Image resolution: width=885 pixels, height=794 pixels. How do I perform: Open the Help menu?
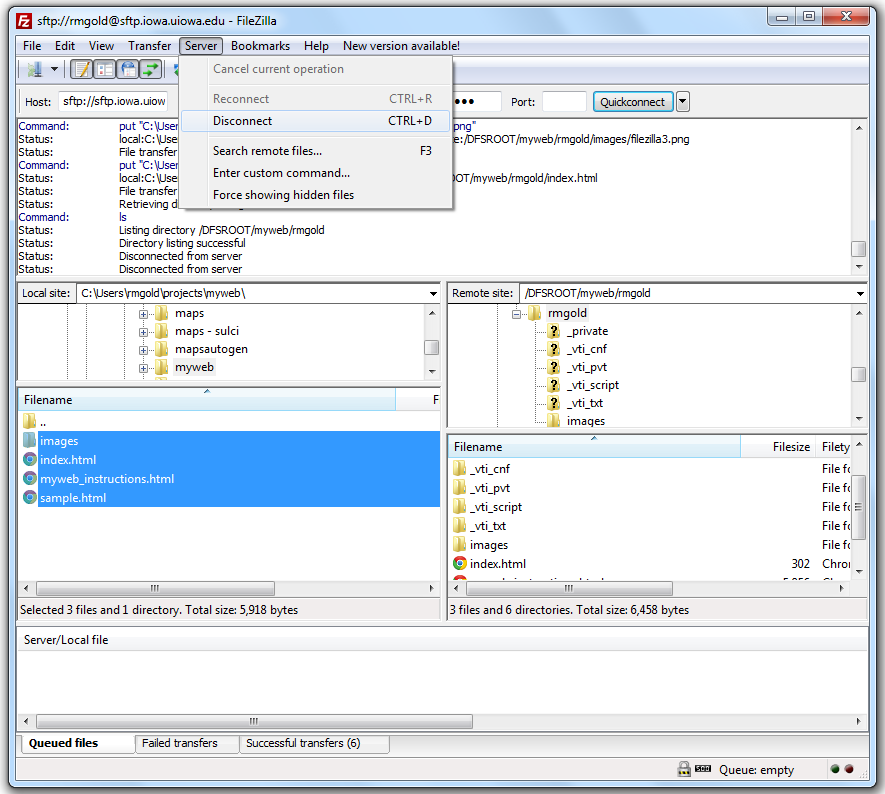[x=316, y=46]
